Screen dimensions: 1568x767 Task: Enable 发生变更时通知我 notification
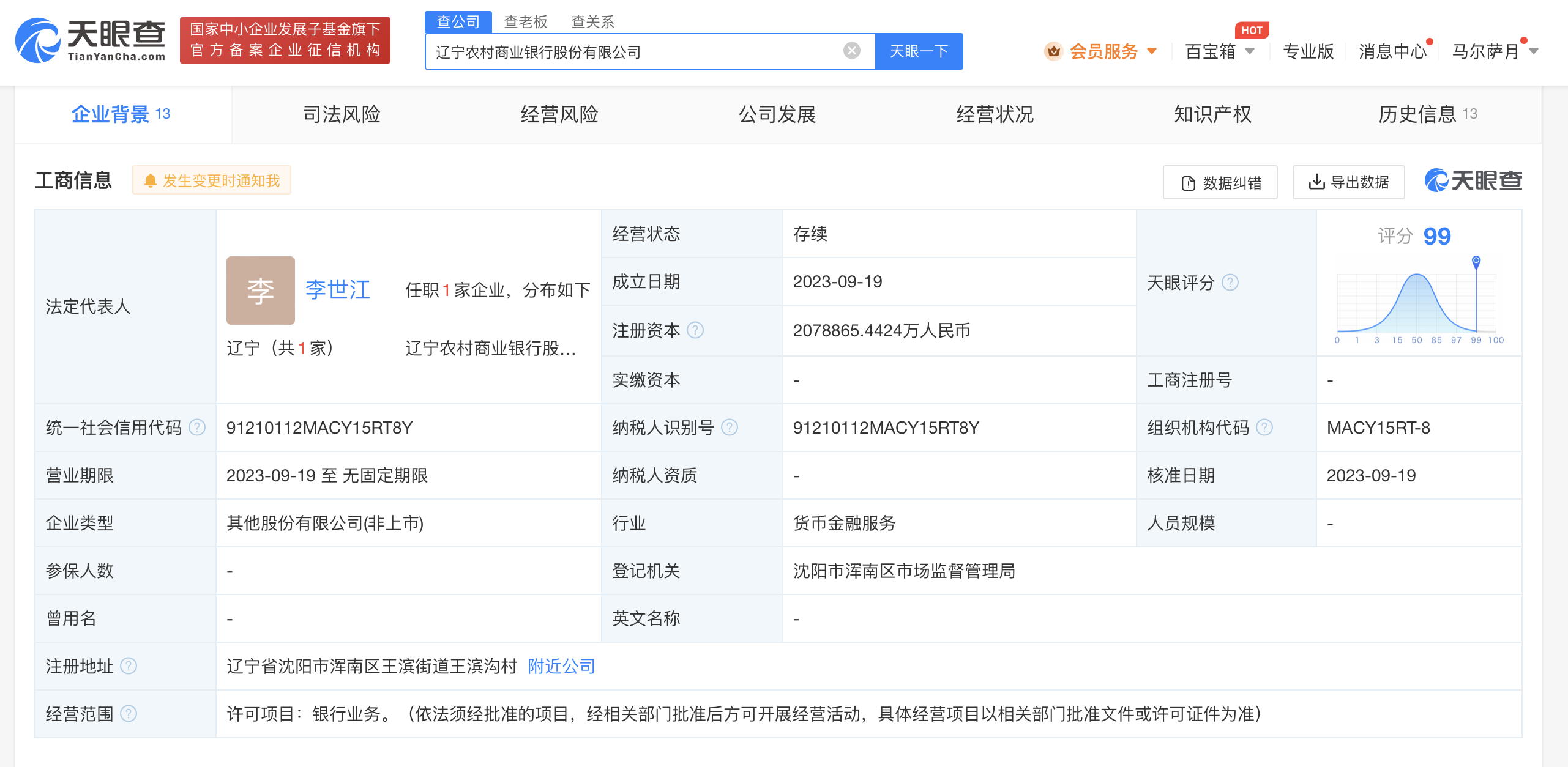pyautogui.click(x=212, y=180)
